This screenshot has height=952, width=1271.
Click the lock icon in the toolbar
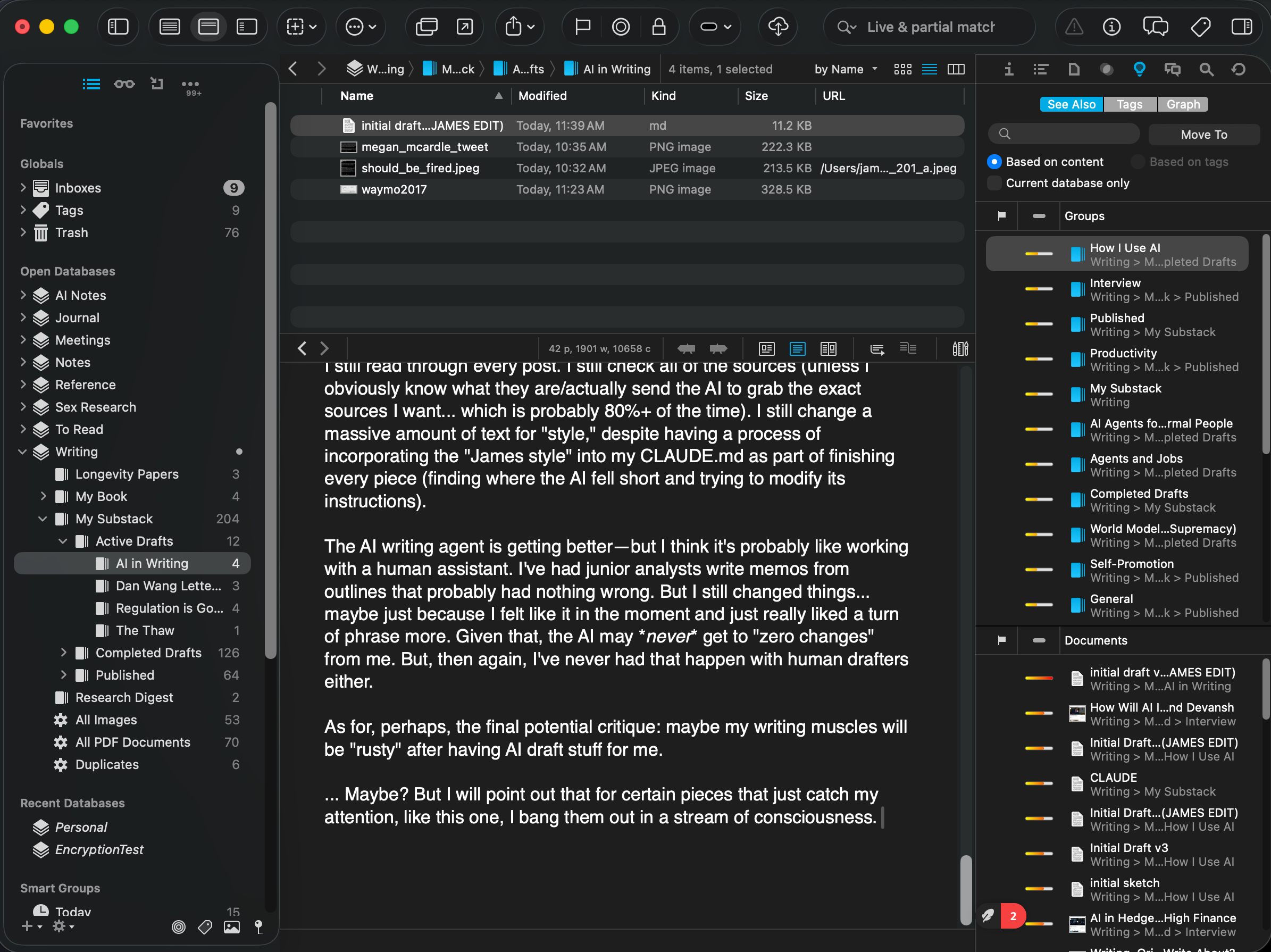point(658,27)
